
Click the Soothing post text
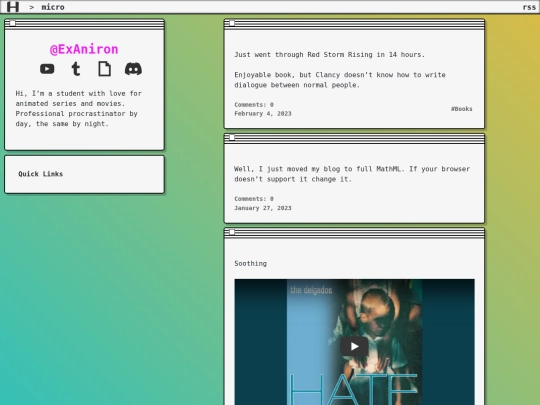(250, 263)
